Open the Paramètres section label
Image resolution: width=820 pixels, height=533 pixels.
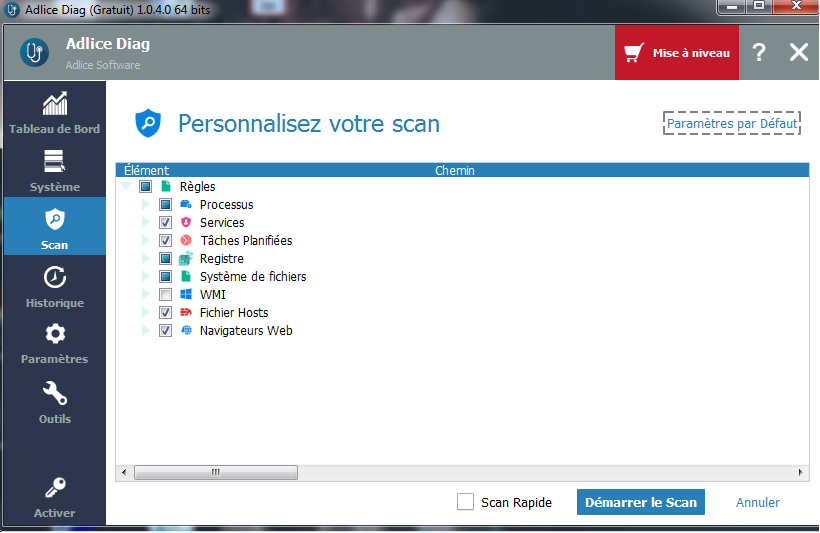[54, 359]
